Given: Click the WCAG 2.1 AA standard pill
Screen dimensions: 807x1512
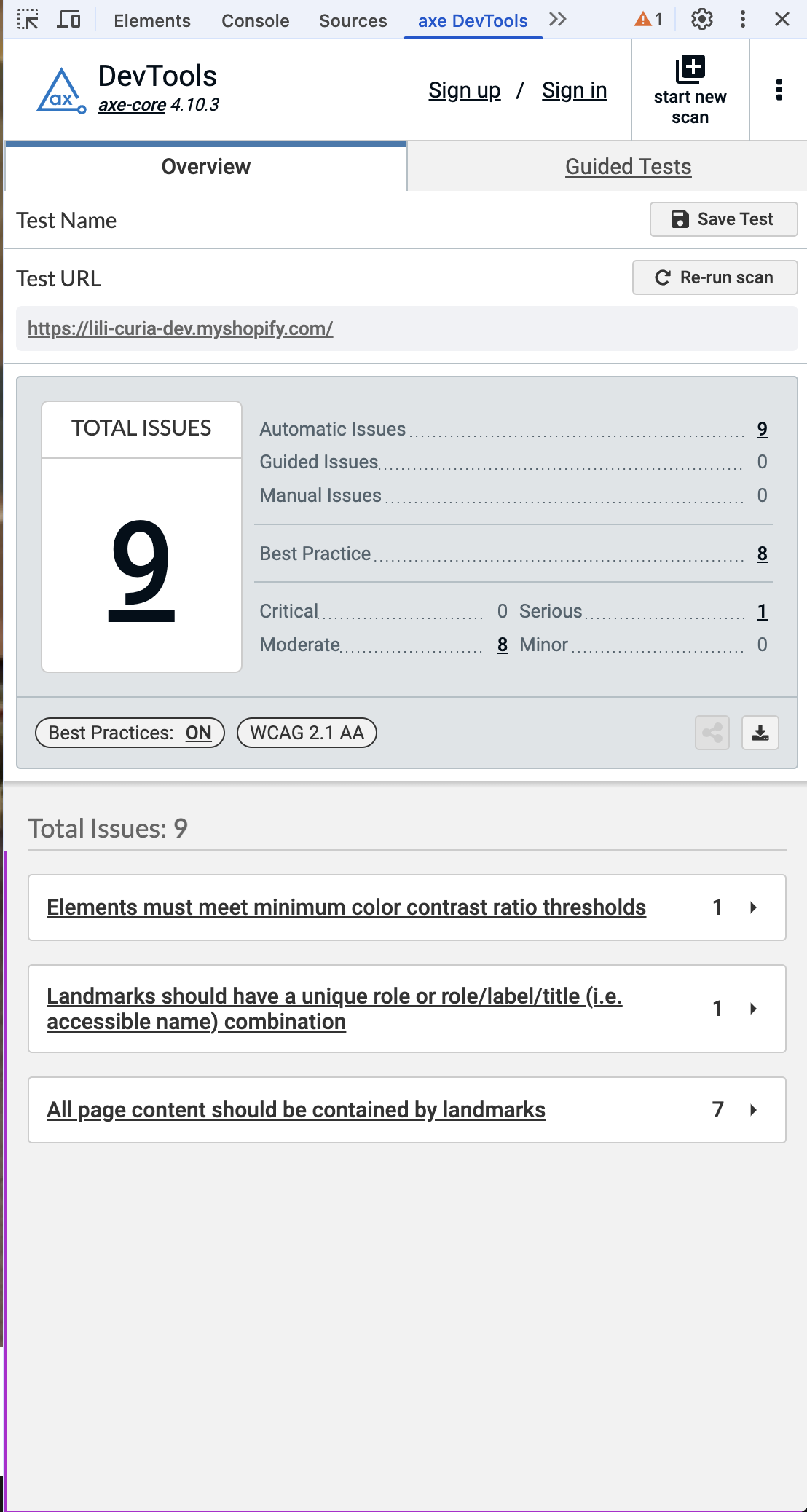Looking at the screenshot, I should (x=307, y=733).
